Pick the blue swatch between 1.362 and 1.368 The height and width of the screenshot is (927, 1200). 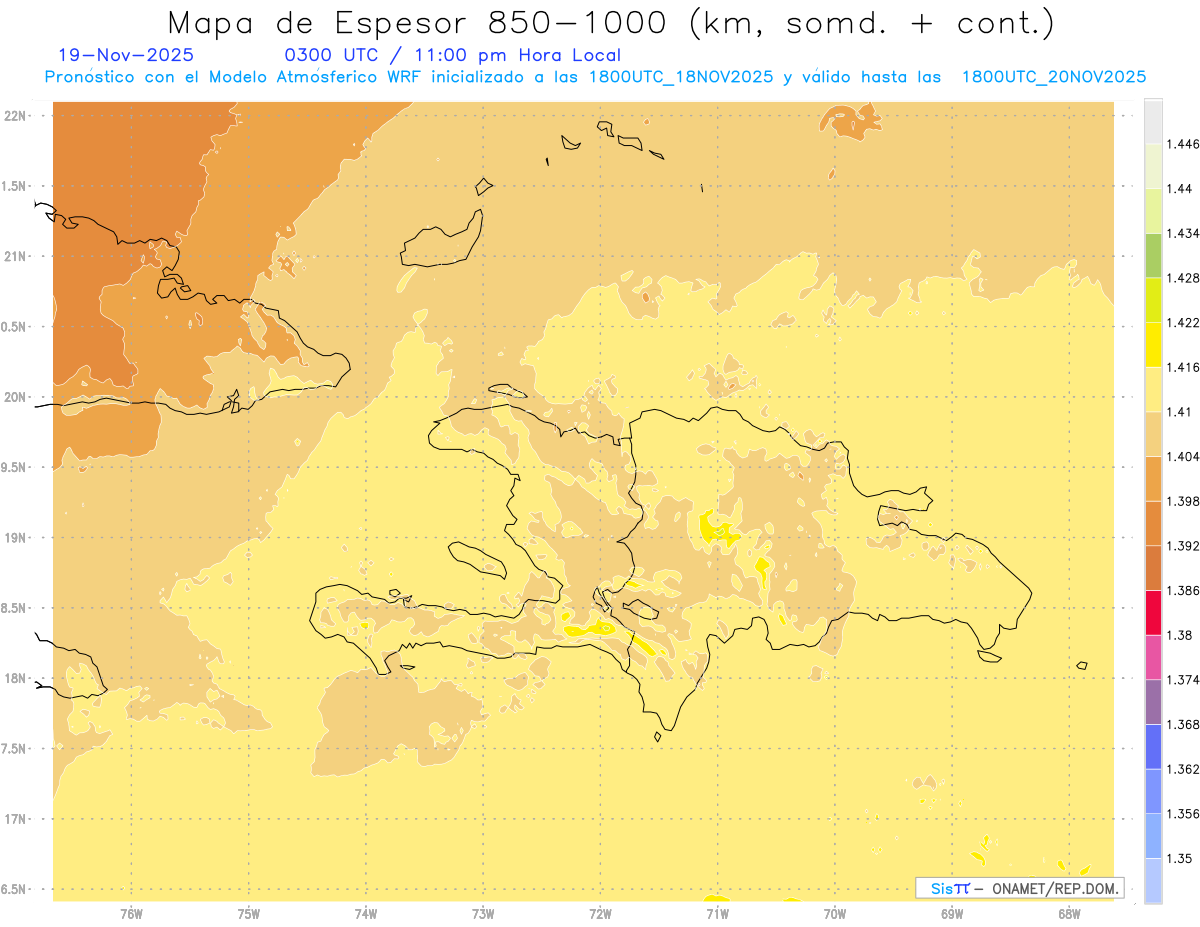point(1153,746)
